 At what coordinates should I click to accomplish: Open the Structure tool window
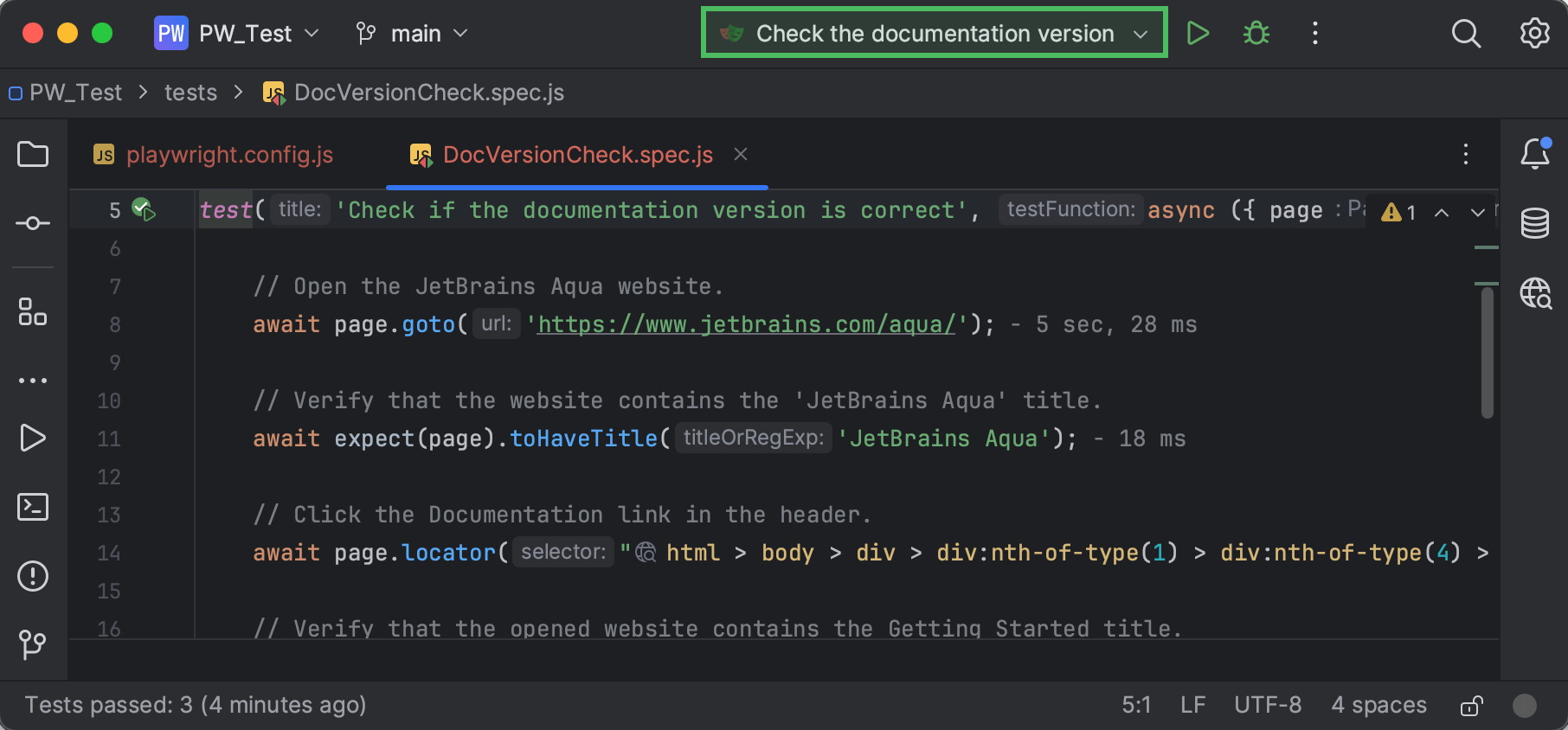click(x=33, y=311)
